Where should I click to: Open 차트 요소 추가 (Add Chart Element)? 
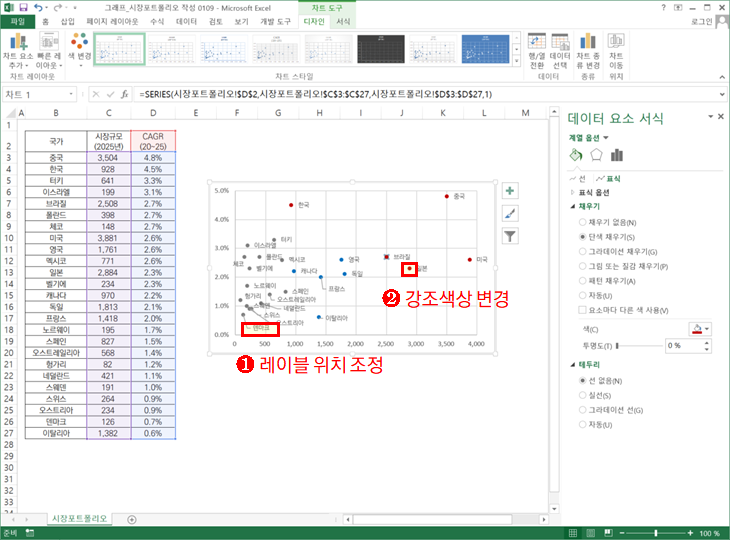pyautogui.click(x=18, y=51)
